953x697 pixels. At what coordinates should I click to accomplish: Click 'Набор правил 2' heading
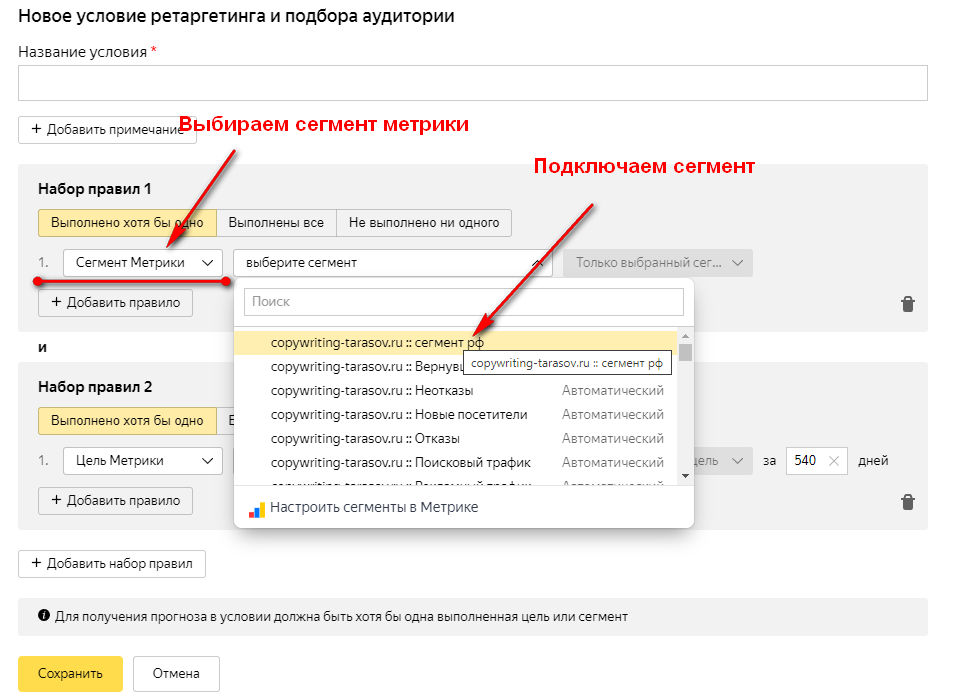pos(95,387)
